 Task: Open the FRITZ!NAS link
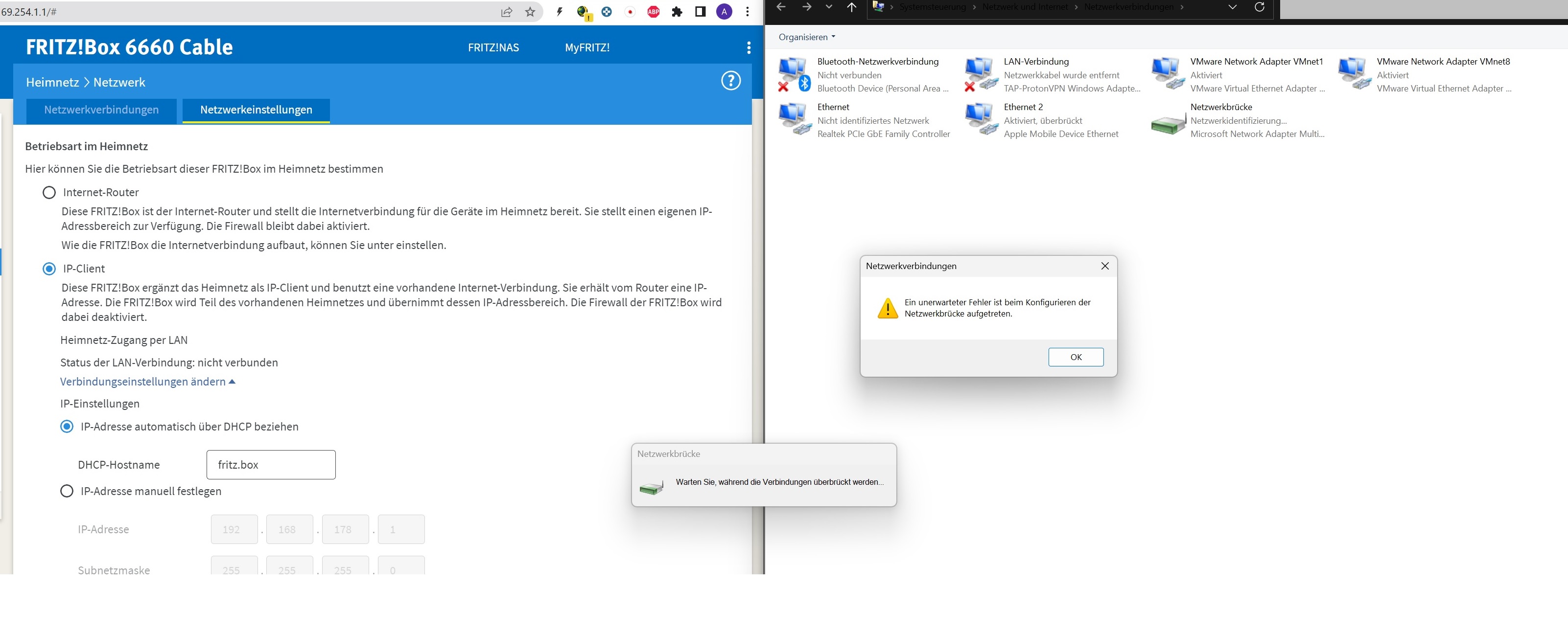(x=493, y=47)
